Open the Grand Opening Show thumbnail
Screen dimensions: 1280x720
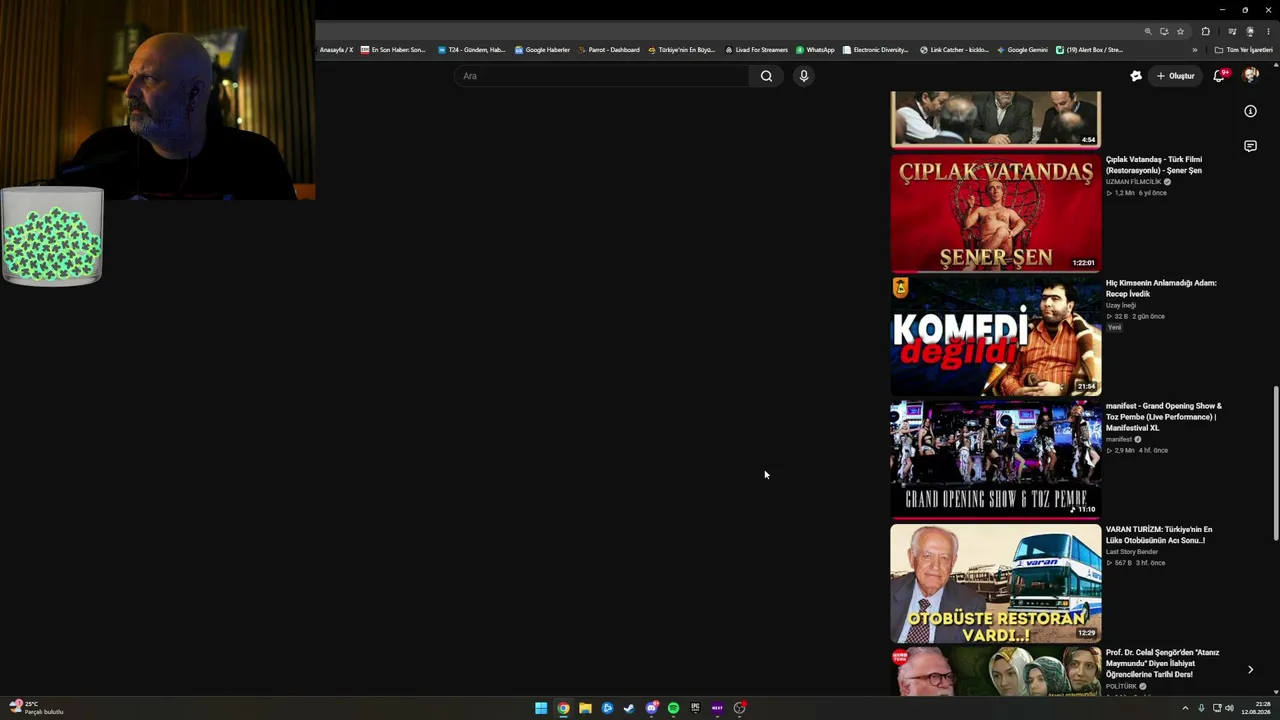tap(996, 459)
